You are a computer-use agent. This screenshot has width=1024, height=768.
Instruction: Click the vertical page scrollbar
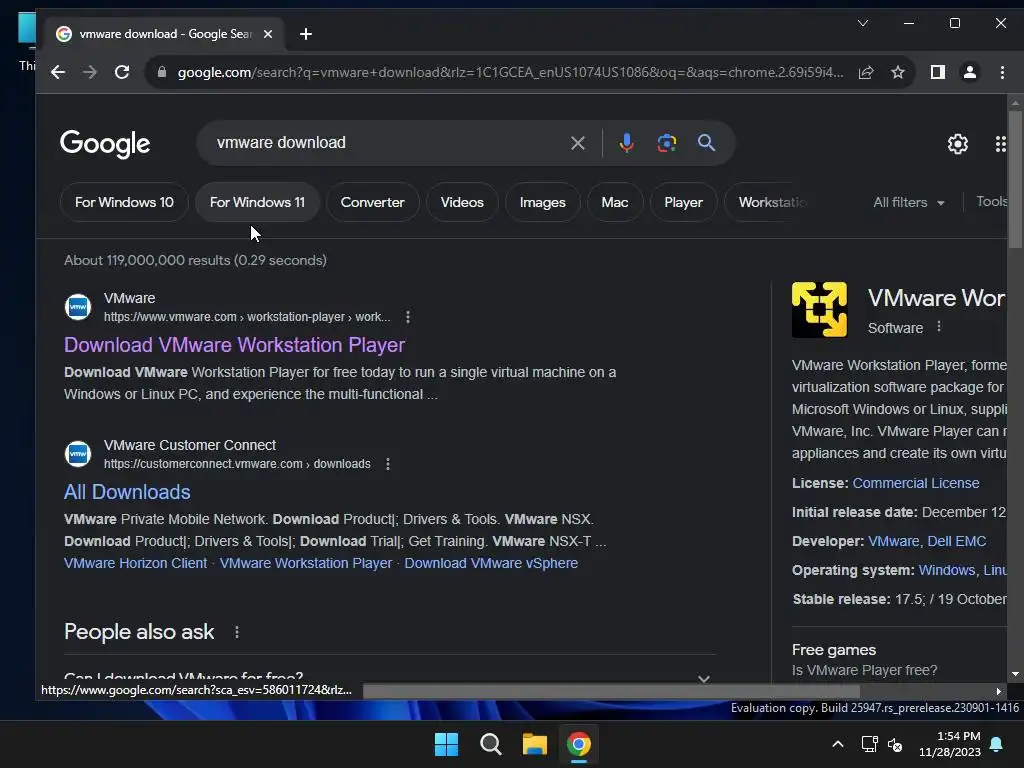tap(1015, 180)
